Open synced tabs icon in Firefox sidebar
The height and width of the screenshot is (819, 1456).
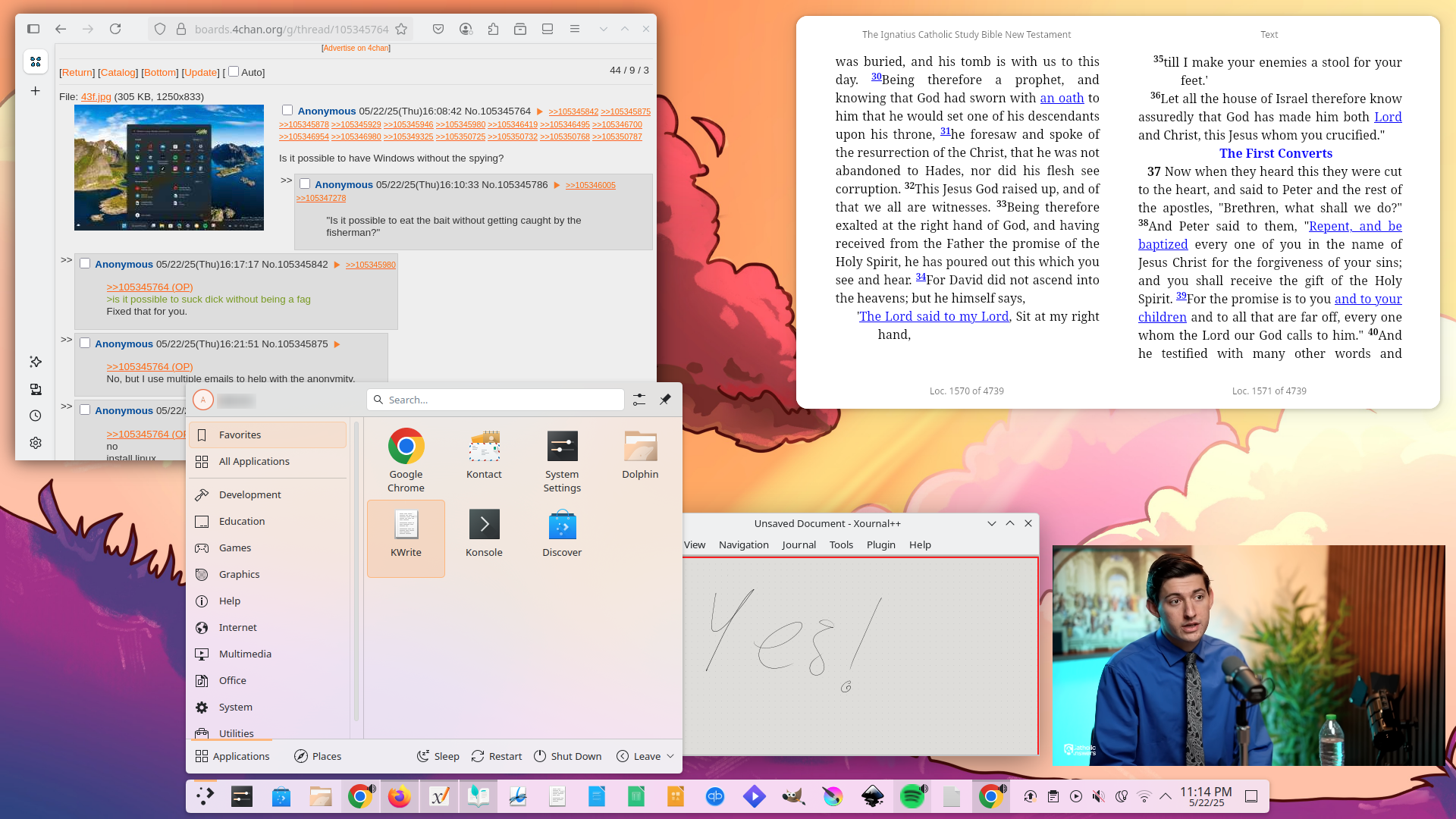(x=36, y=389)
